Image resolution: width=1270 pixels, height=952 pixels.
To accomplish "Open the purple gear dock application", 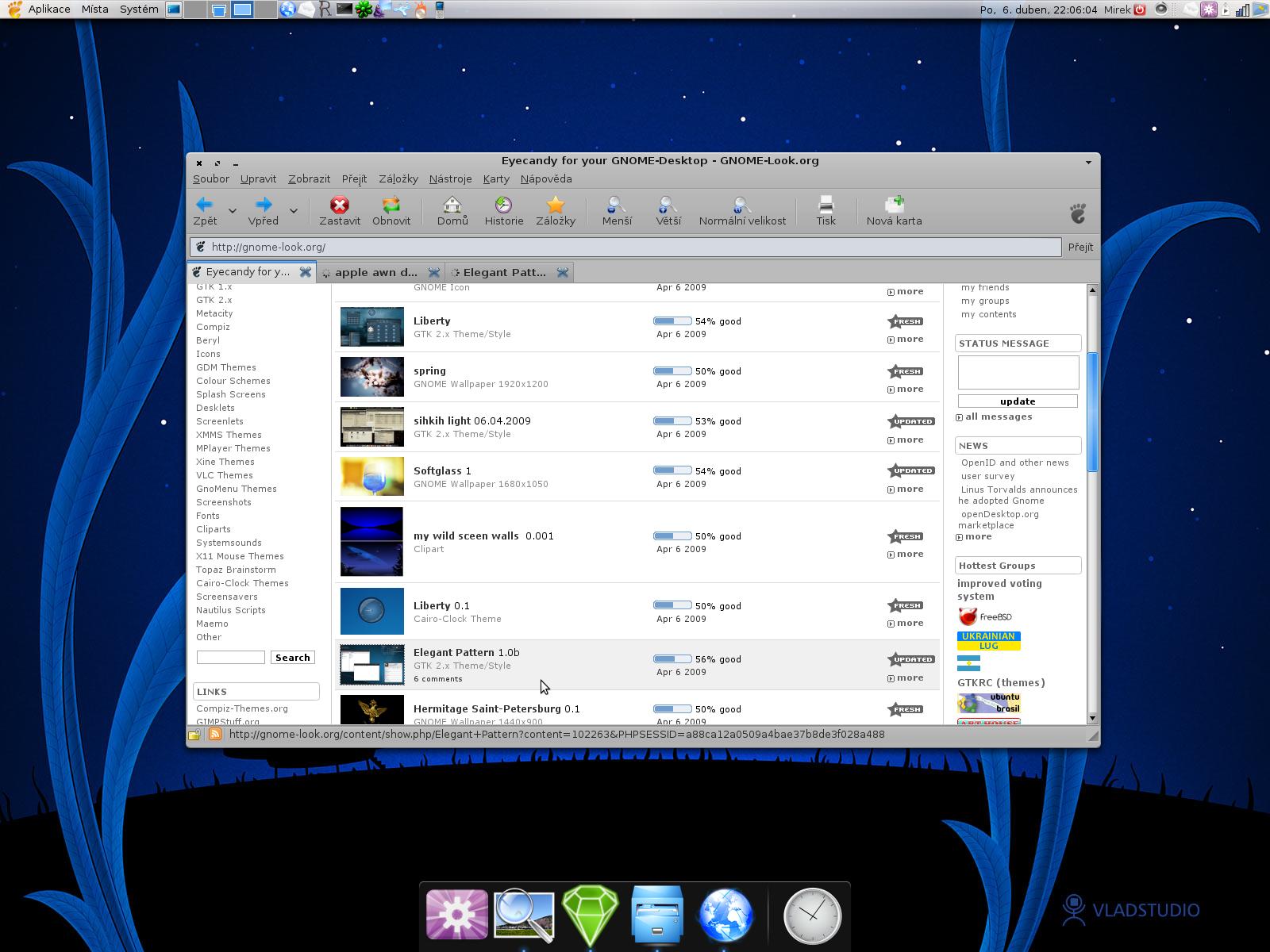I will [457, 914].
